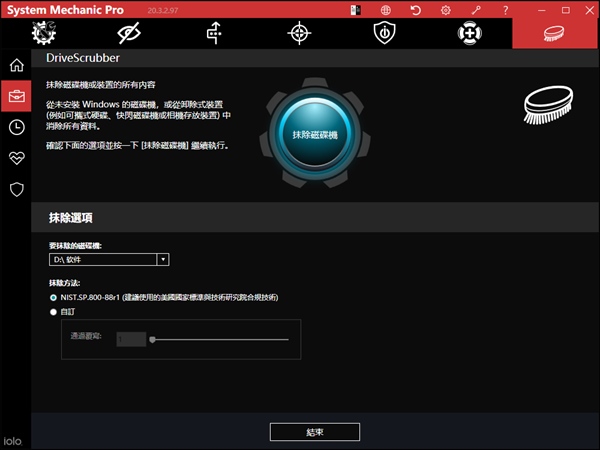This screenshot has height=450, width=600.
Task: Click the 抹除選項 section heading
Action: click(x=71, y=218)
